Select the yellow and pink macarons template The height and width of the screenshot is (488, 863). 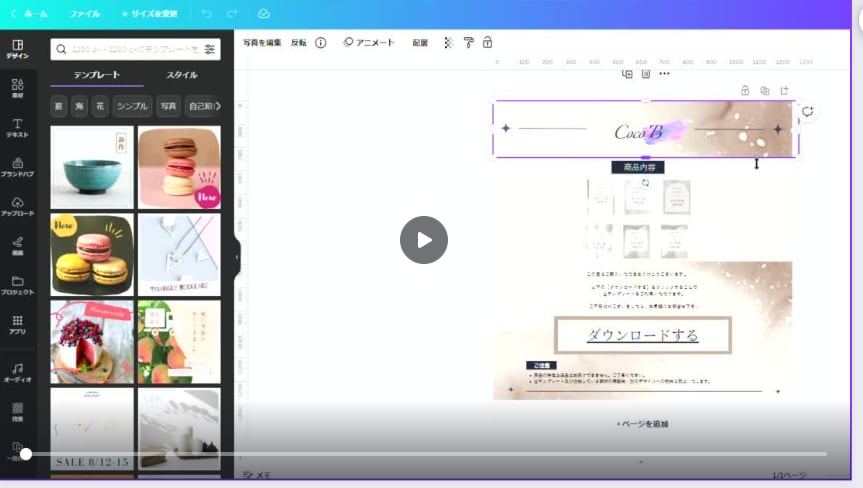(92, 255)
